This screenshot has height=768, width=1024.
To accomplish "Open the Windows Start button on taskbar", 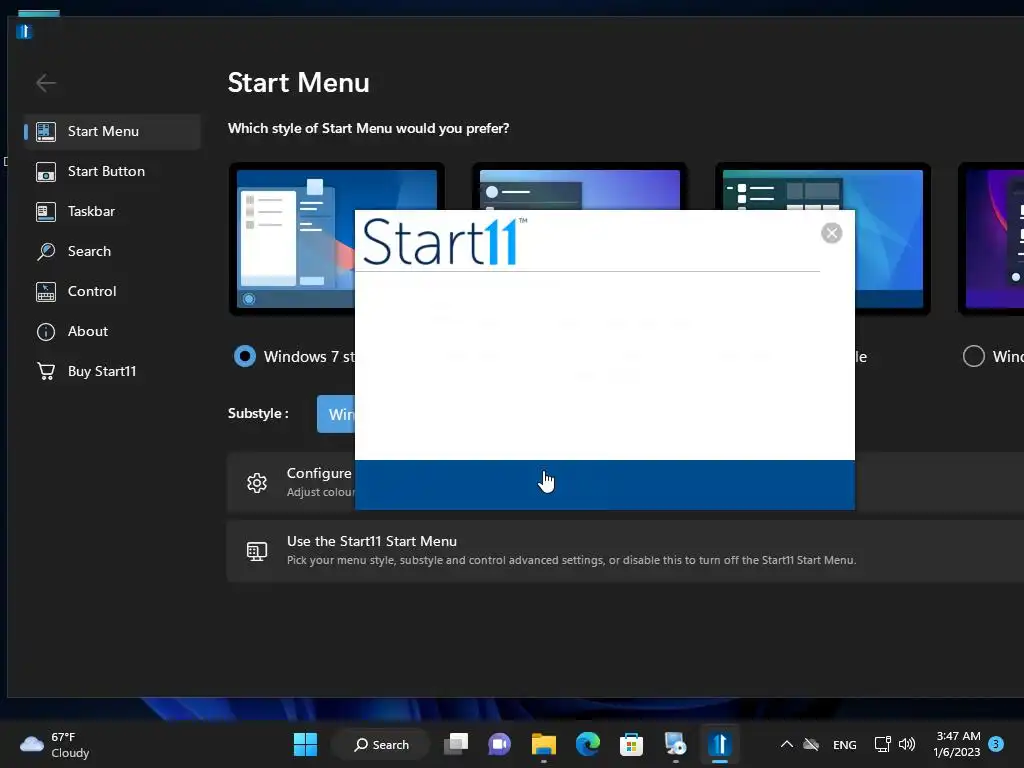I will point(305,744).
